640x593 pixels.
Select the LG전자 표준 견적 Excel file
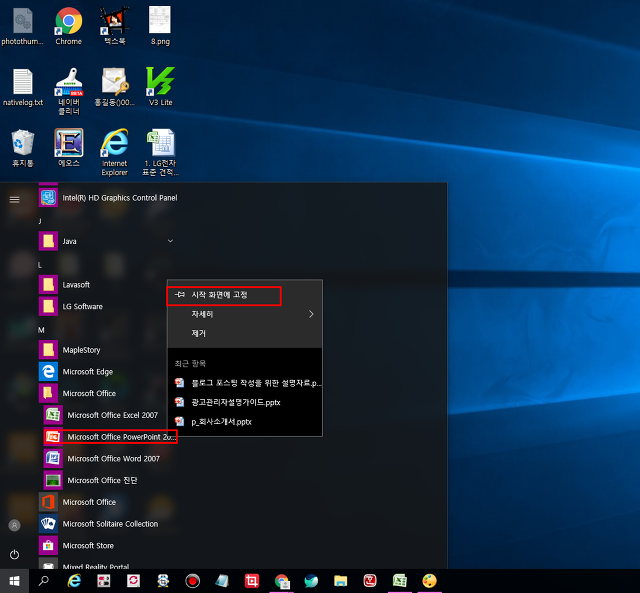(160, 152)
